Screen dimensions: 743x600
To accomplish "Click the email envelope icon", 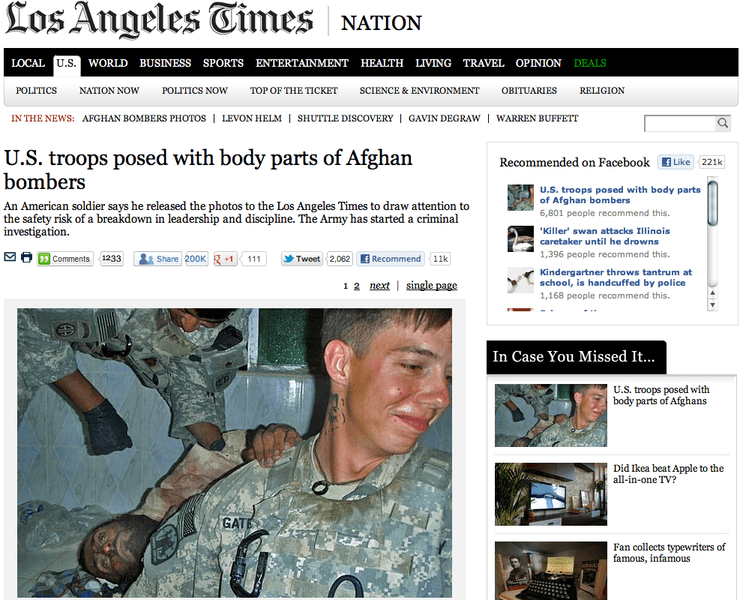I will tap(10, 257).
